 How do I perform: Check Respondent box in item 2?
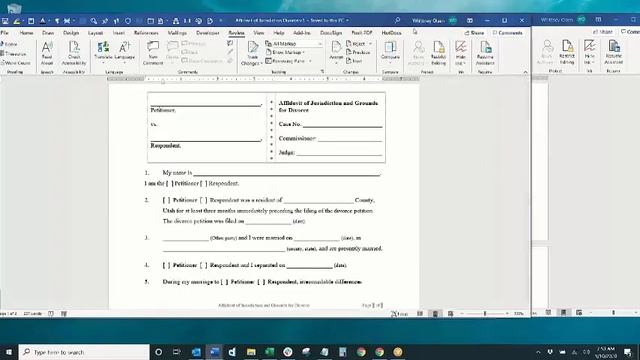coord(204,200)
